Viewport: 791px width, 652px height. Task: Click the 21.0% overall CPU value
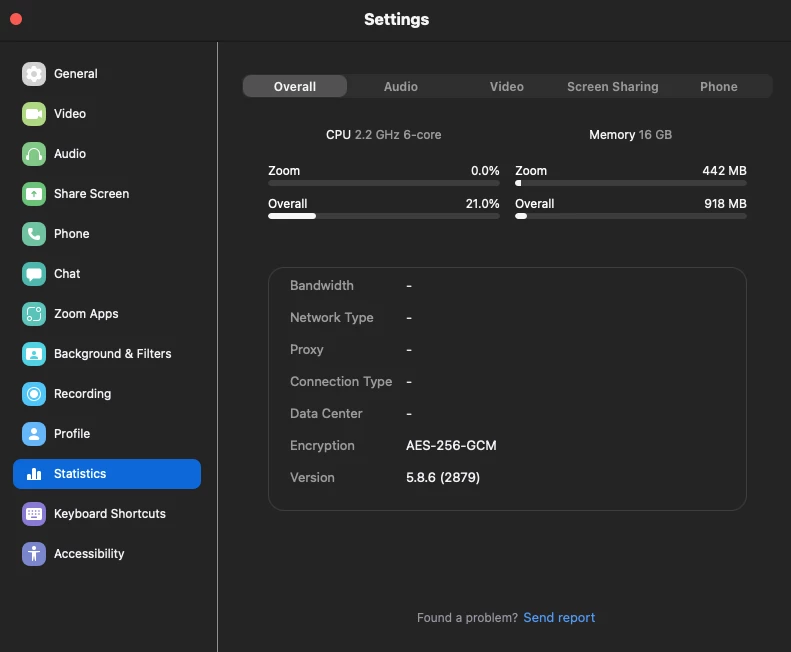482,204
